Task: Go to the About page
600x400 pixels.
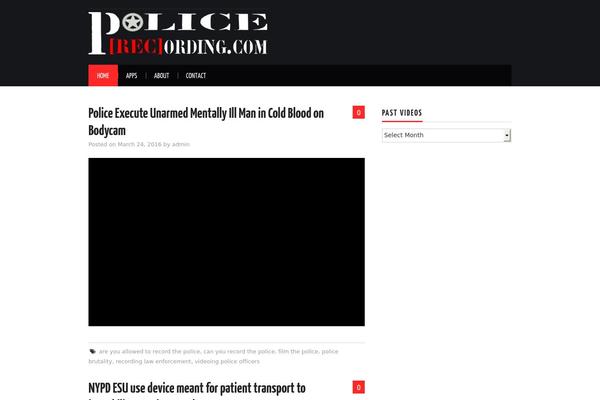Action: (161, 76)
